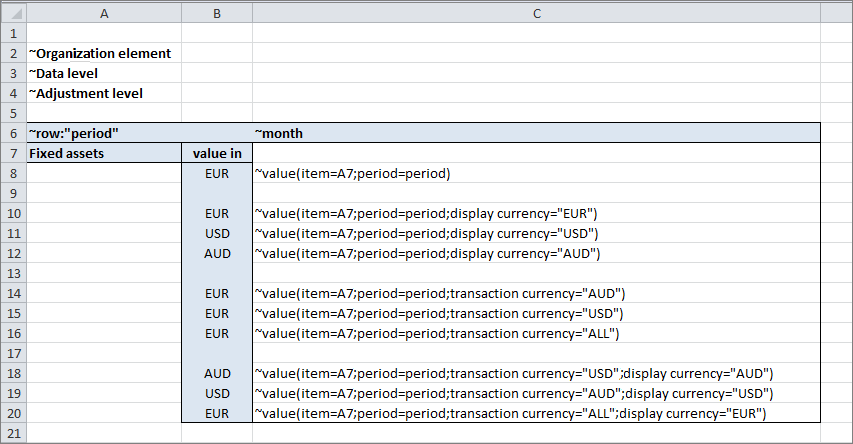853x444 pixels.
Task: Click the AUD cell in row 18
Action: tap(217, 373)
